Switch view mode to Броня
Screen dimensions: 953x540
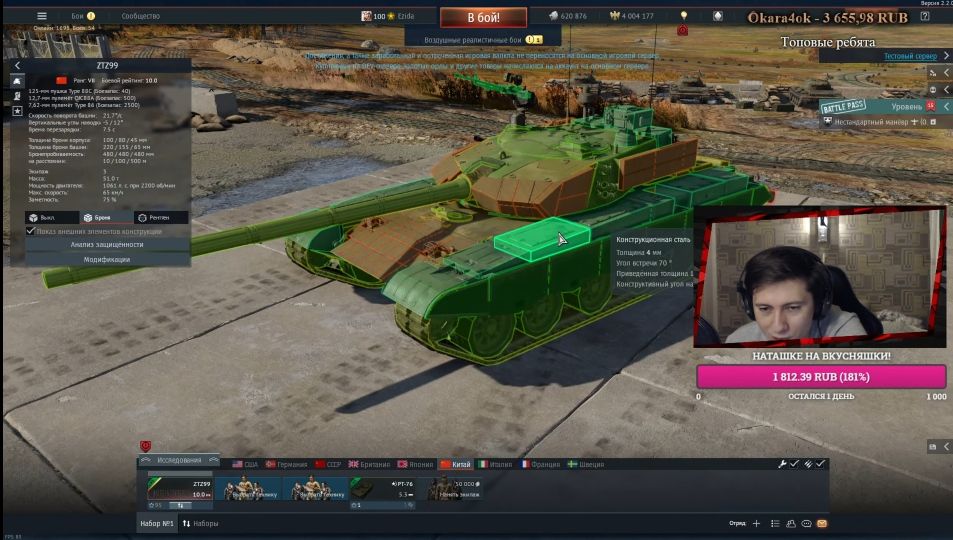click(x=106, y=218)
